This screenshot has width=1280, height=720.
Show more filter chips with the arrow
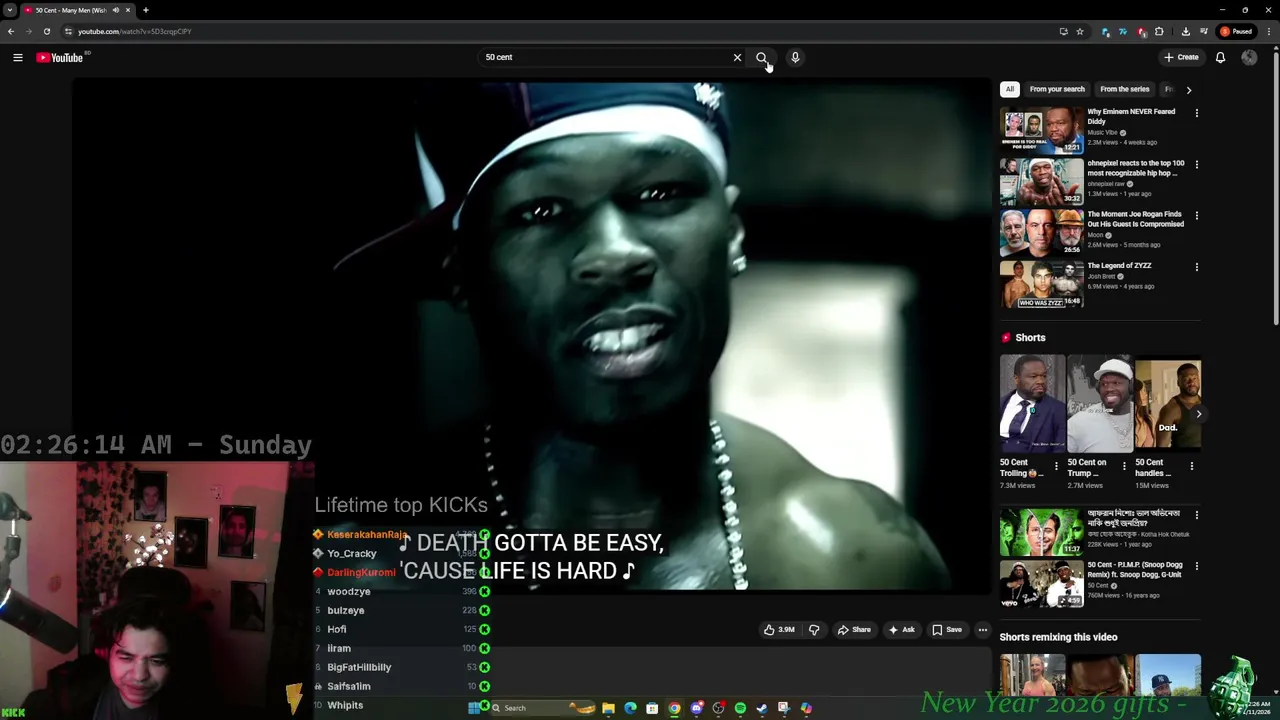point(1188,89)
